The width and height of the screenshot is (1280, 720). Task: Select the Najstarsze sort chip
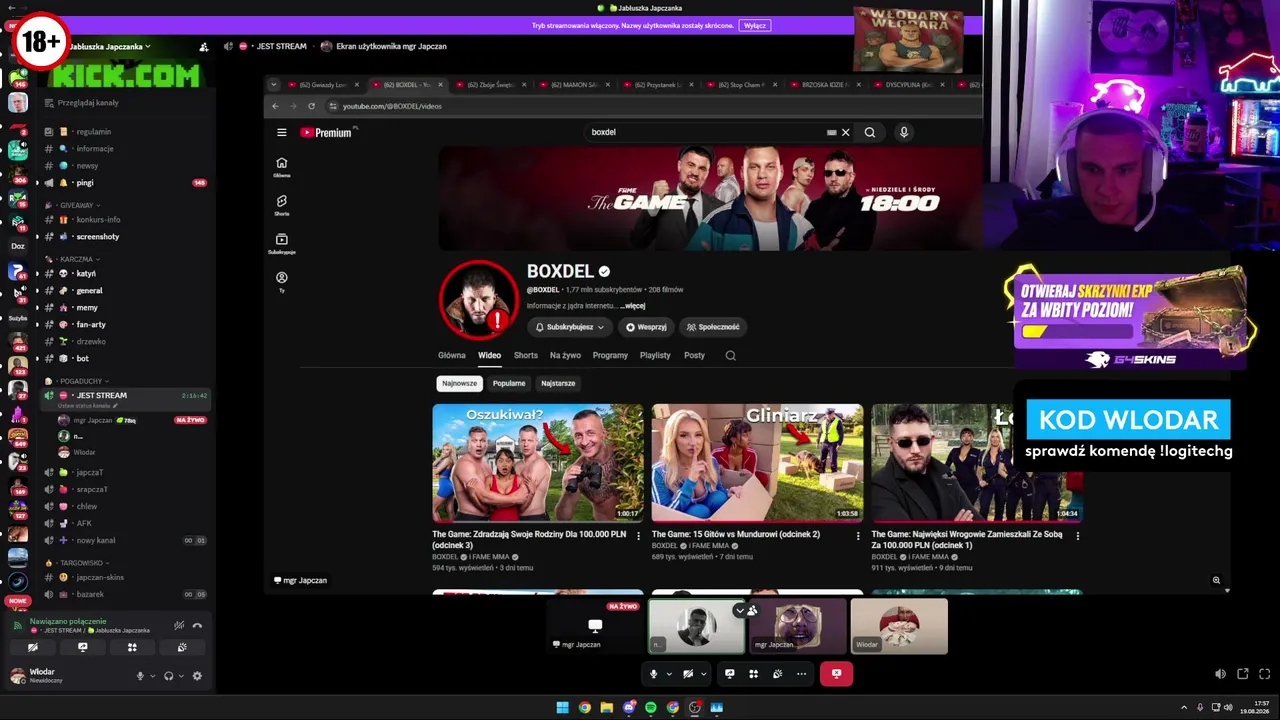[x=558, y=383]
